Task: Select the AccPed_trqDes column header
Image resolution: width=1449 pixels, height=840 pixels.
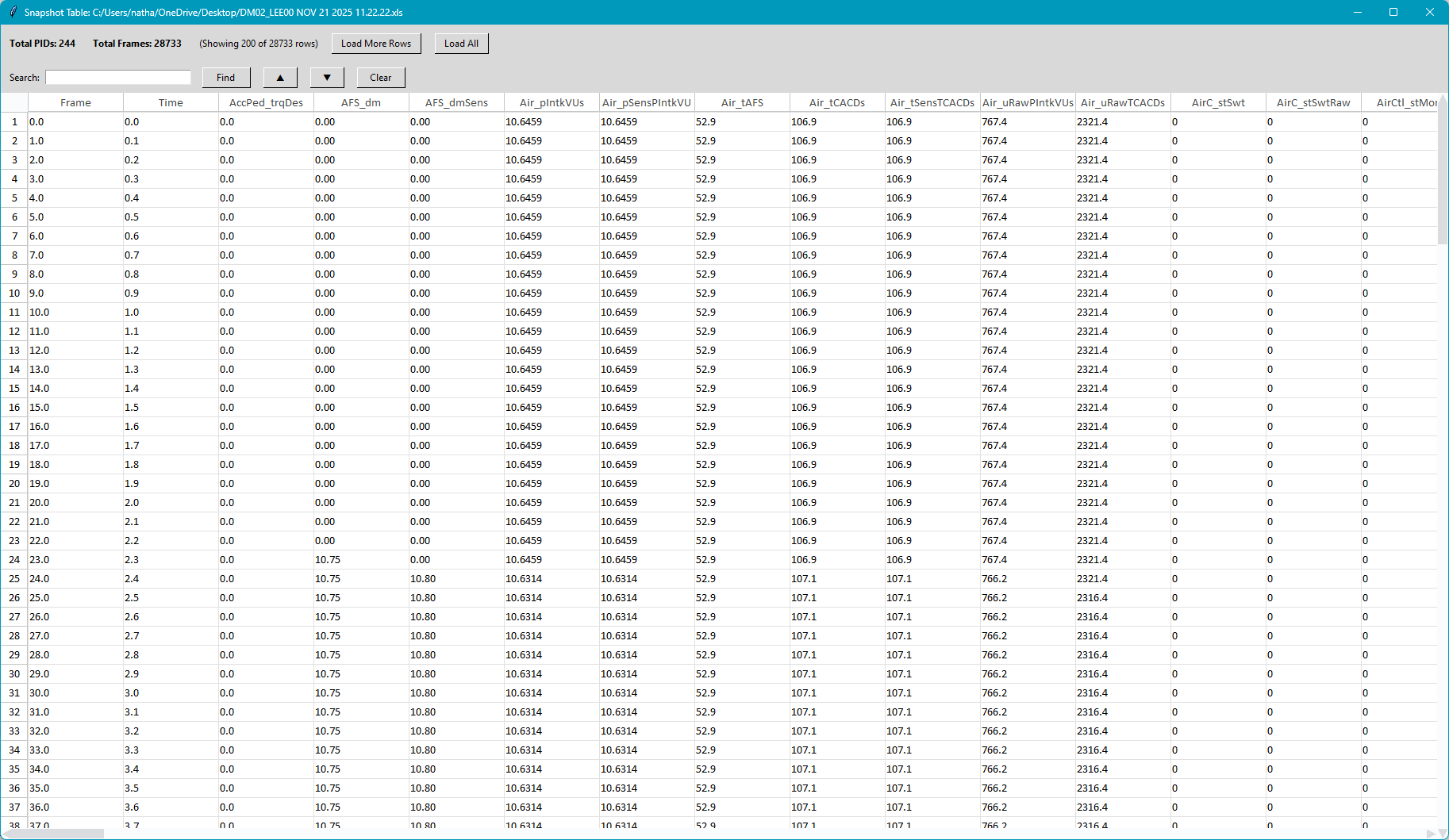Action: coord(266,102)
